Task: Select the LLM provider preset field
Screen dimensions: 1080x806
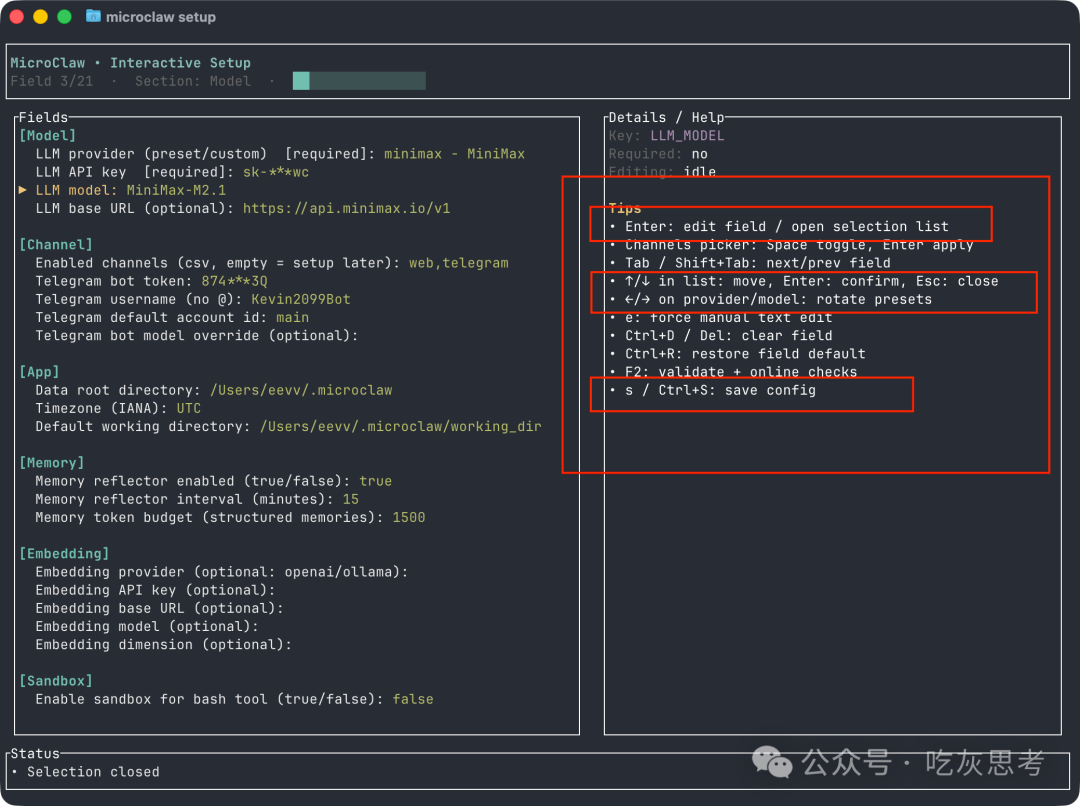Action: (280, 154)
